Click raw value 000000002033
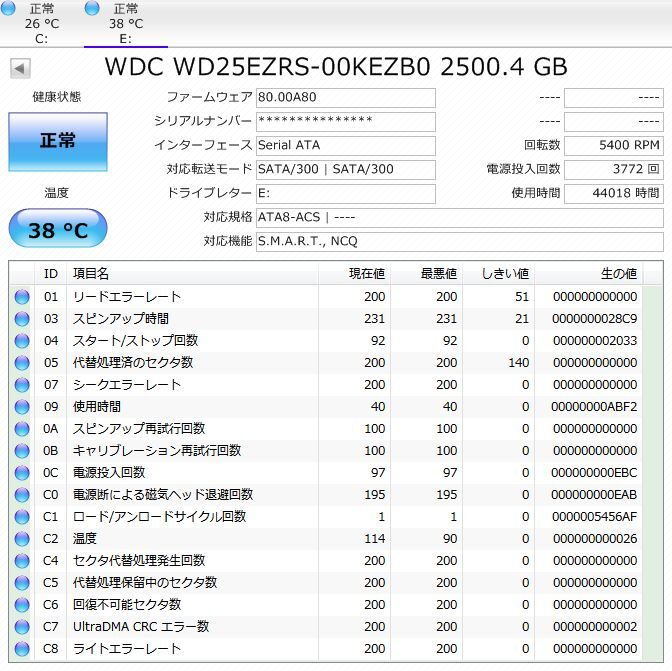Image resolution: width=672 pixels, height=671 pixels. coord(595,341)
